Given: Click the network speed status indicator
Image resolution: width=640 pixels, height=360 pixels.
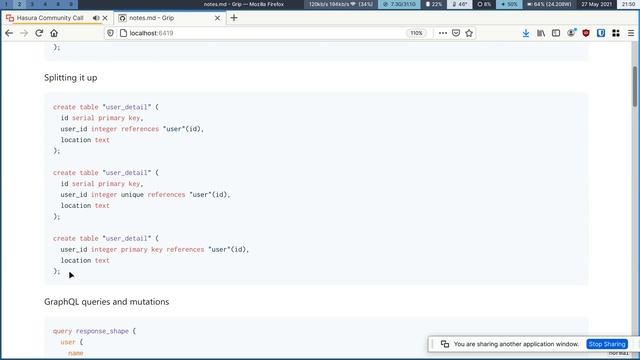Looking at the screenshot, I should tap(340, 4).
